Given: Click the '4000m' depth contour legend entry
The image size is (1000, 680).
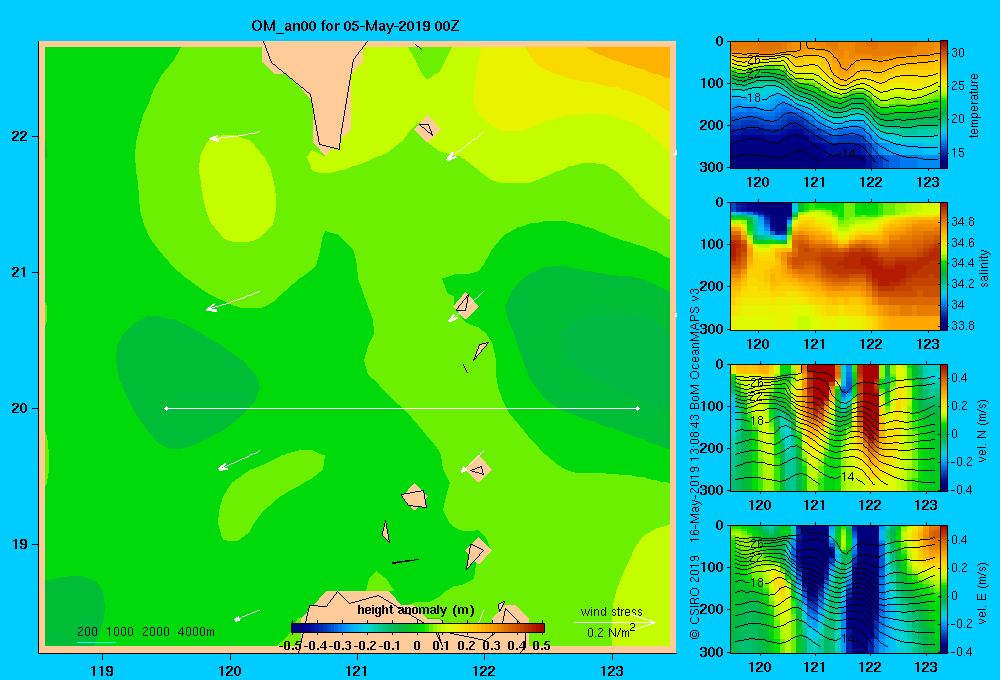Looking at the screenshot, I should click(x=196, y=632).
